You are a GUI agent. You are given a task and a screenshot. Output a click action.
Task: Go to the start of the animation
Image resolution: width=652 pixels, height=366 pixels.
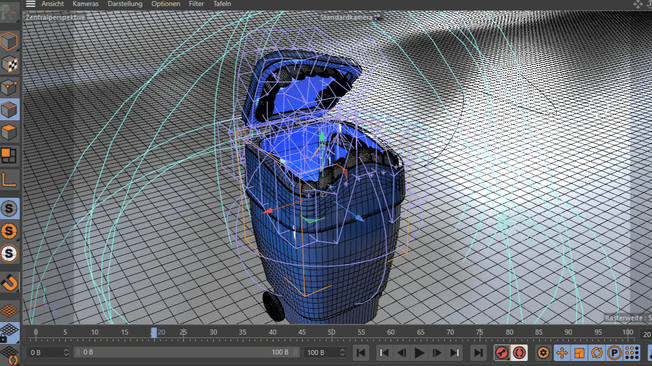(361, 353)
